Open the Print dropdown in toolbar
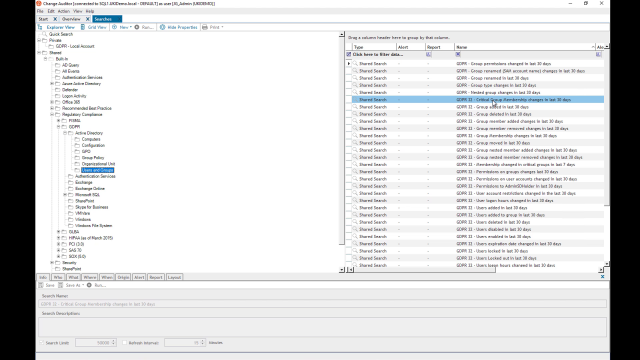640x360 pixels. click(x=213, y=27)
